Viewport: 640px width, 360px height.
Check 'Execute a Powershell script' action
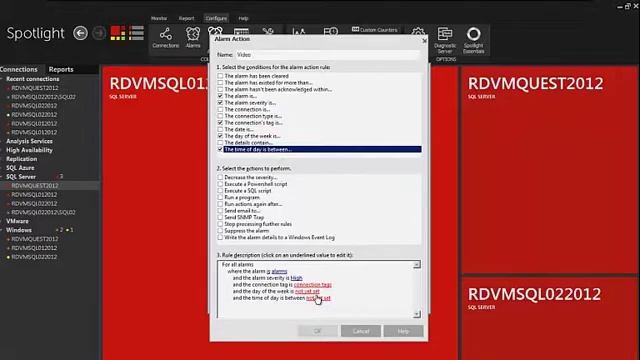pyautogui.click(x=220, y=184)
